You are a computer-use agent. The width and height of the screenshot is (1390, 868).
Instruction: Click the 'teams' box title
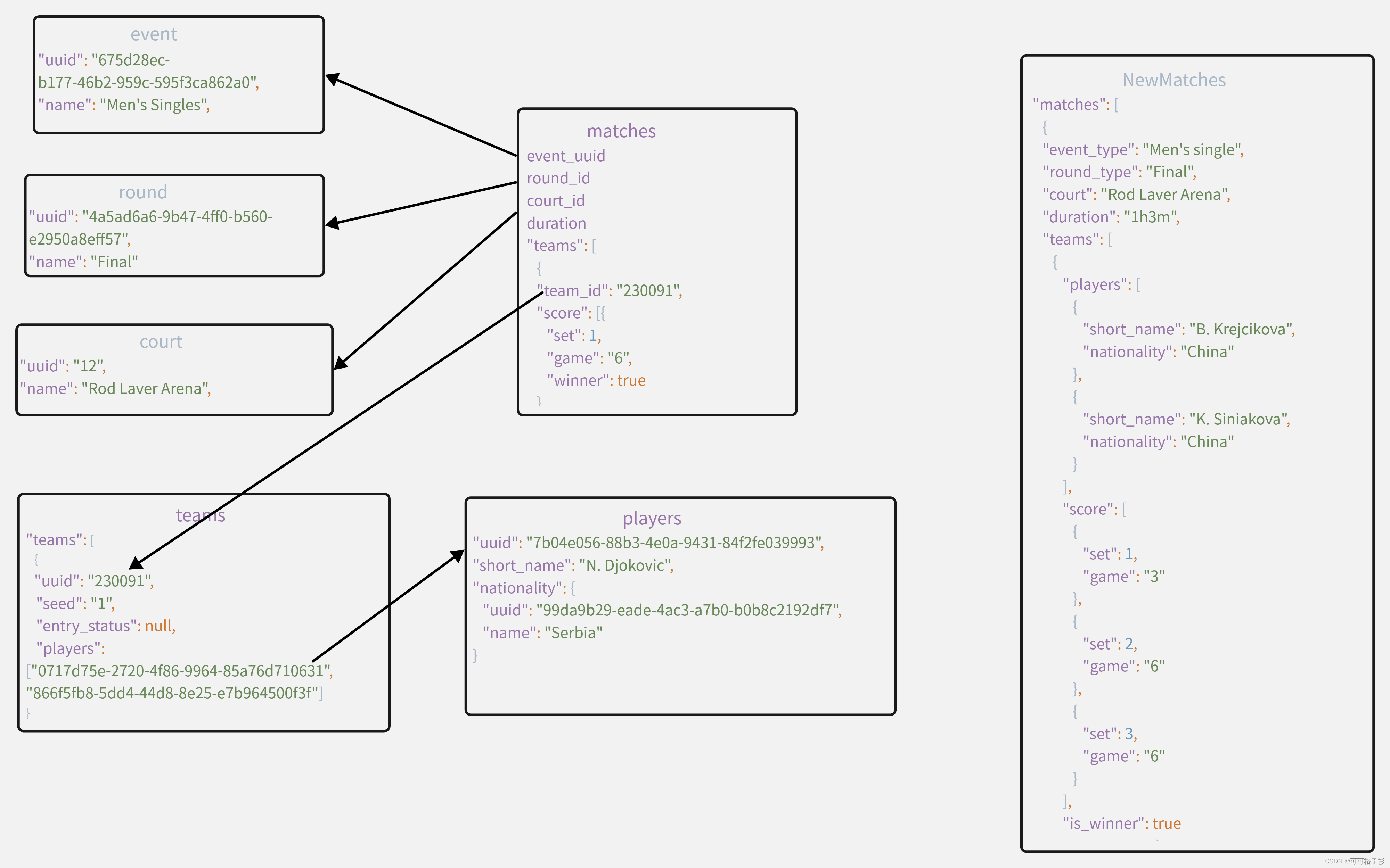[x=201, y=515]
